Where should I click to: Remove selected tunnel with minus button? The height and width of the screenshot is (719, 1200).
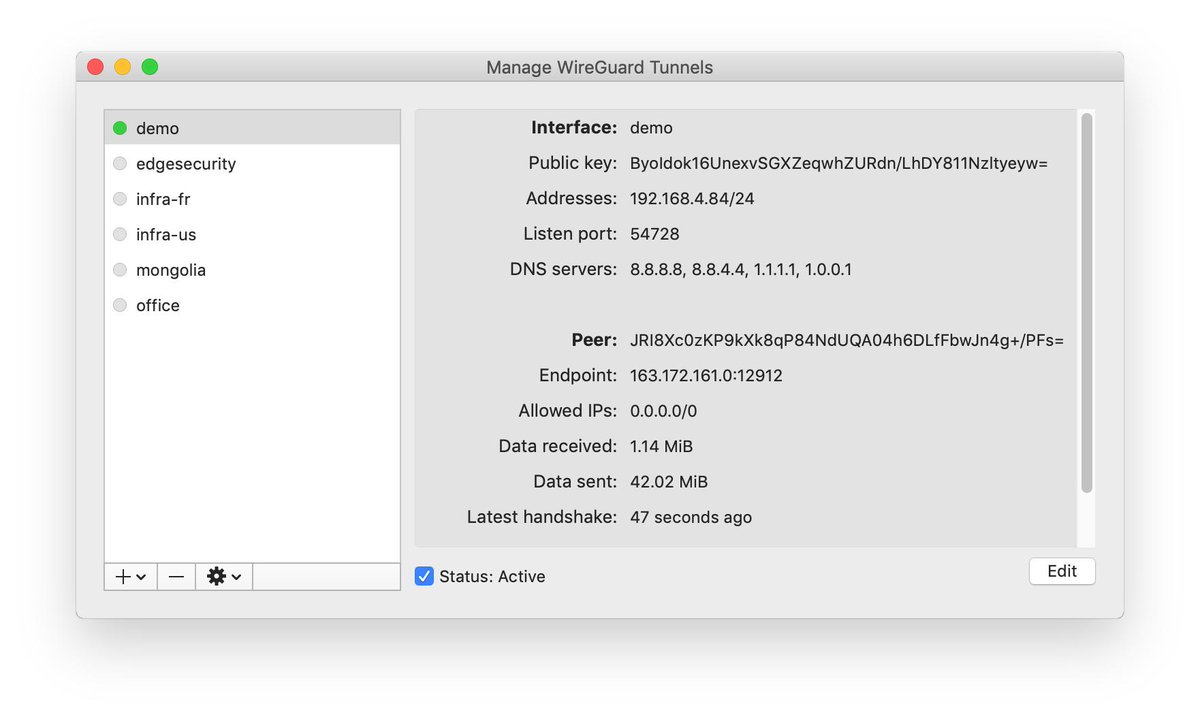click(176, 577)
